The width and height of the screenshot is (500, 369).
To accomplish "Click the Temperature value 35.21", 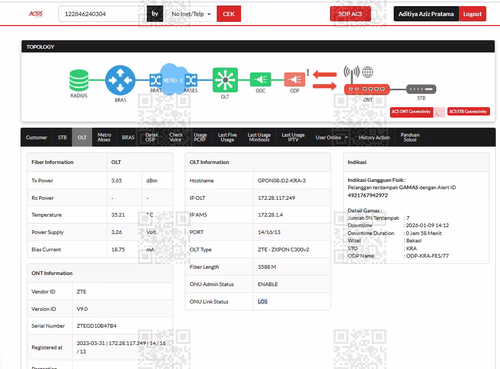I will coord(118,215).
